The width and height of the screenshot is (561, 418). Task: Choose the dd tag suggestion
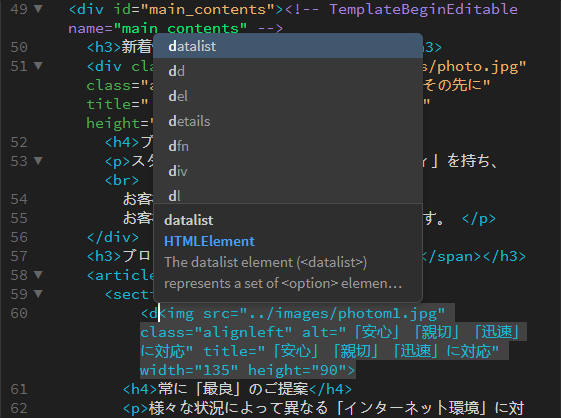(288, 71)
